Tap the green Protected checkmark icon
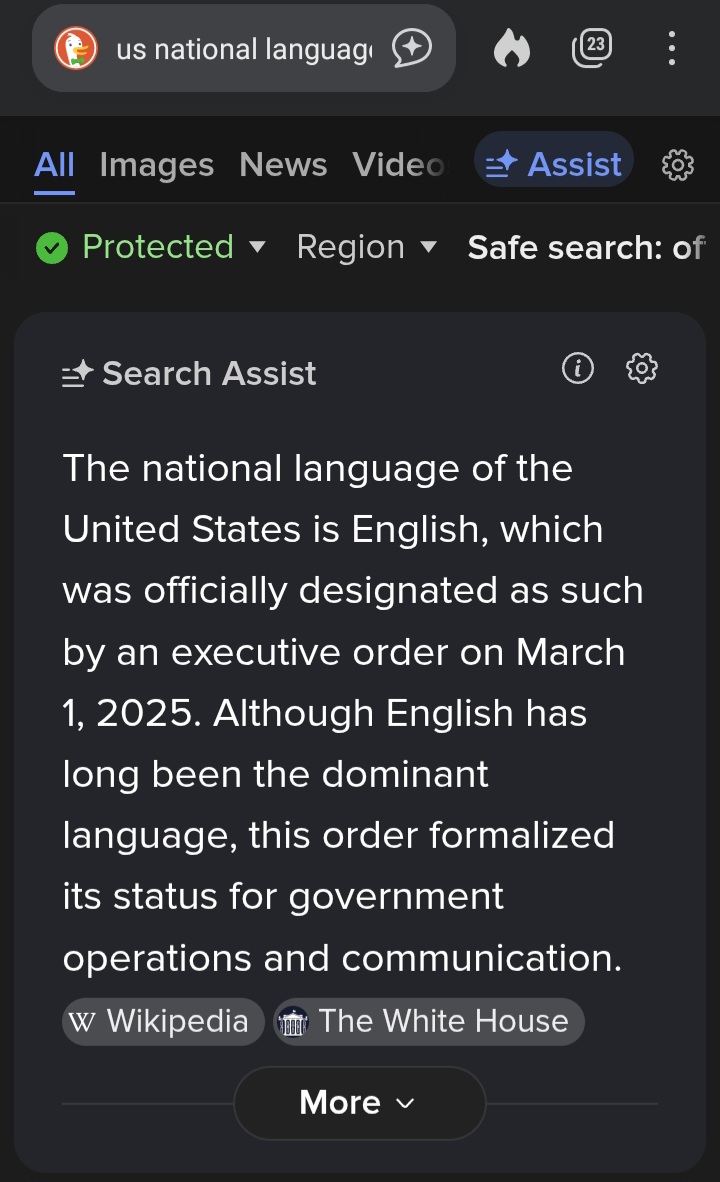This screenshot has height=1182, width=720. click(52, 247)
